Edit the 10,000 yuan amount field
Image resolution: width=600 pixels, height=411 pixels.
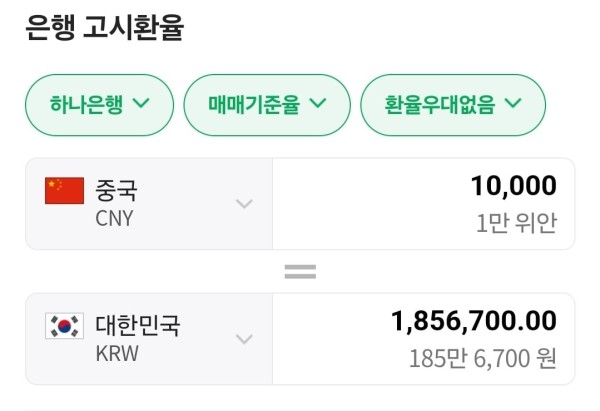pos(424,204)
